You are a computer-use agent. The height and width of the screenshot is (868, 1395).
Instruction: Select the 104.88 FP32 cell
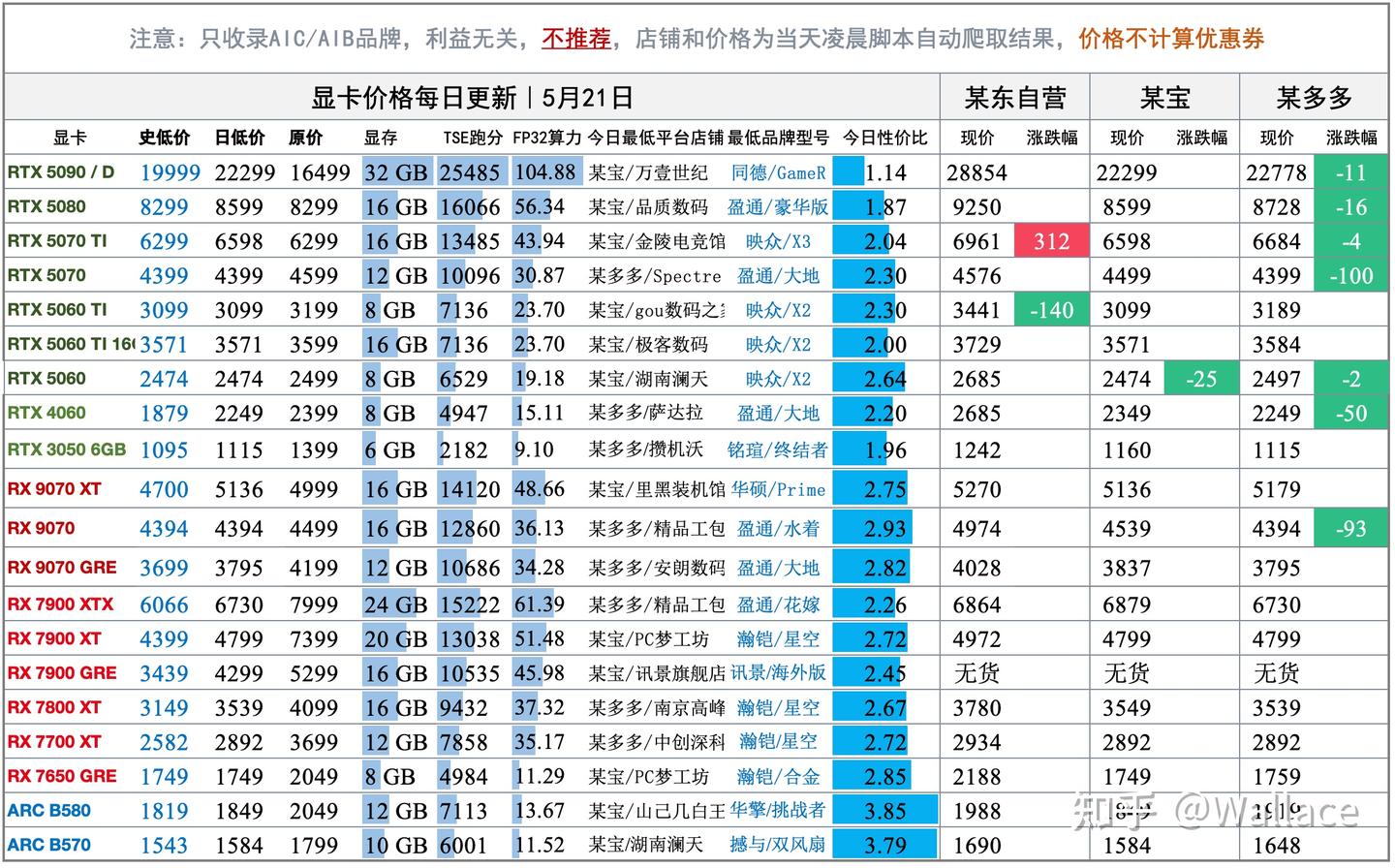point(545,172)
